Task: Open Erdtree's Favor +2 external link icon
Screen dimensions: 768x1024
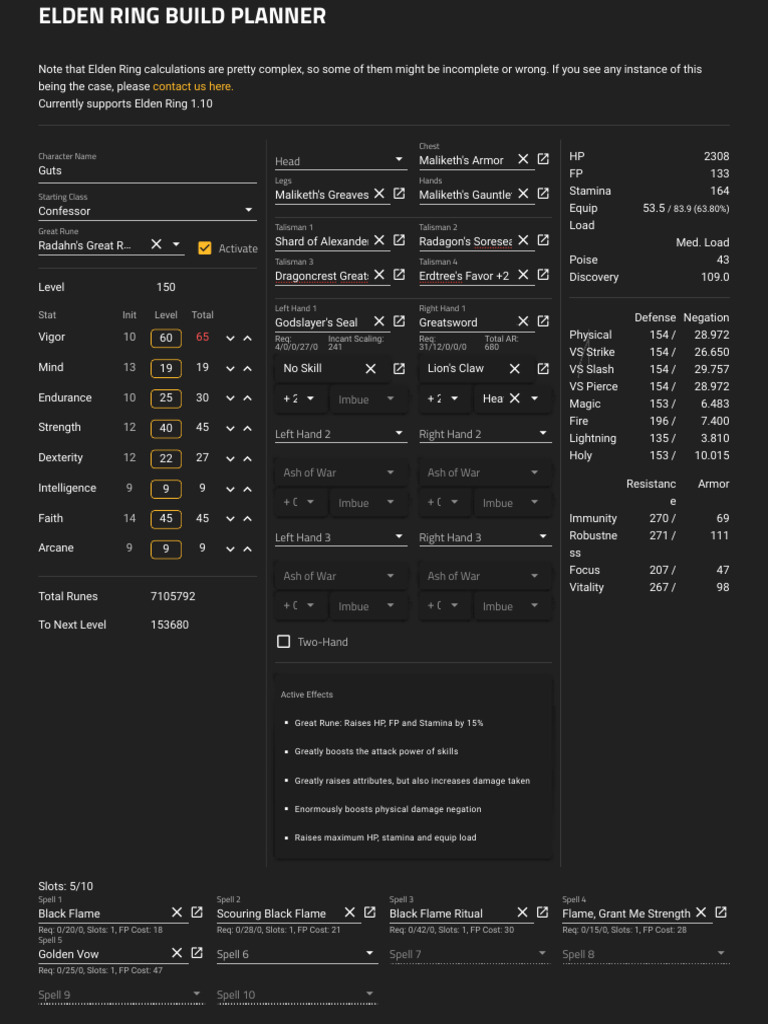Action: (x=543, y=274)
